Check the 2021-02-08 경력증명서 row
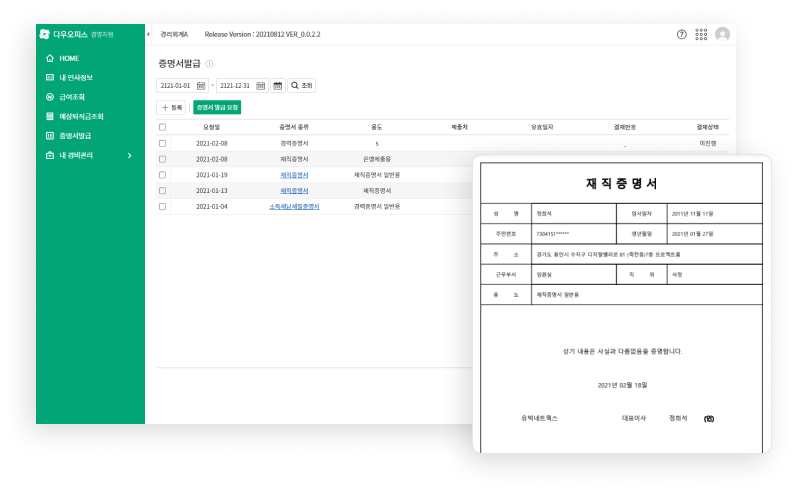 (162, 143)
